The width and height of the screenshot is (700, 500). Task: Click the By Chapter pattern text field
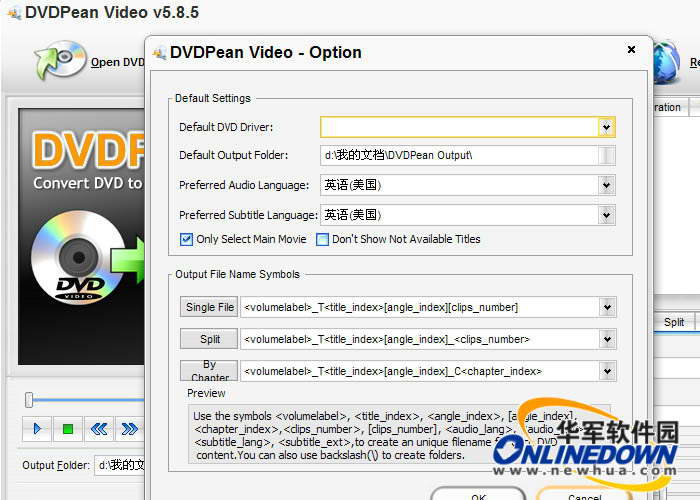pyautogui.click(x=420, y=371)
